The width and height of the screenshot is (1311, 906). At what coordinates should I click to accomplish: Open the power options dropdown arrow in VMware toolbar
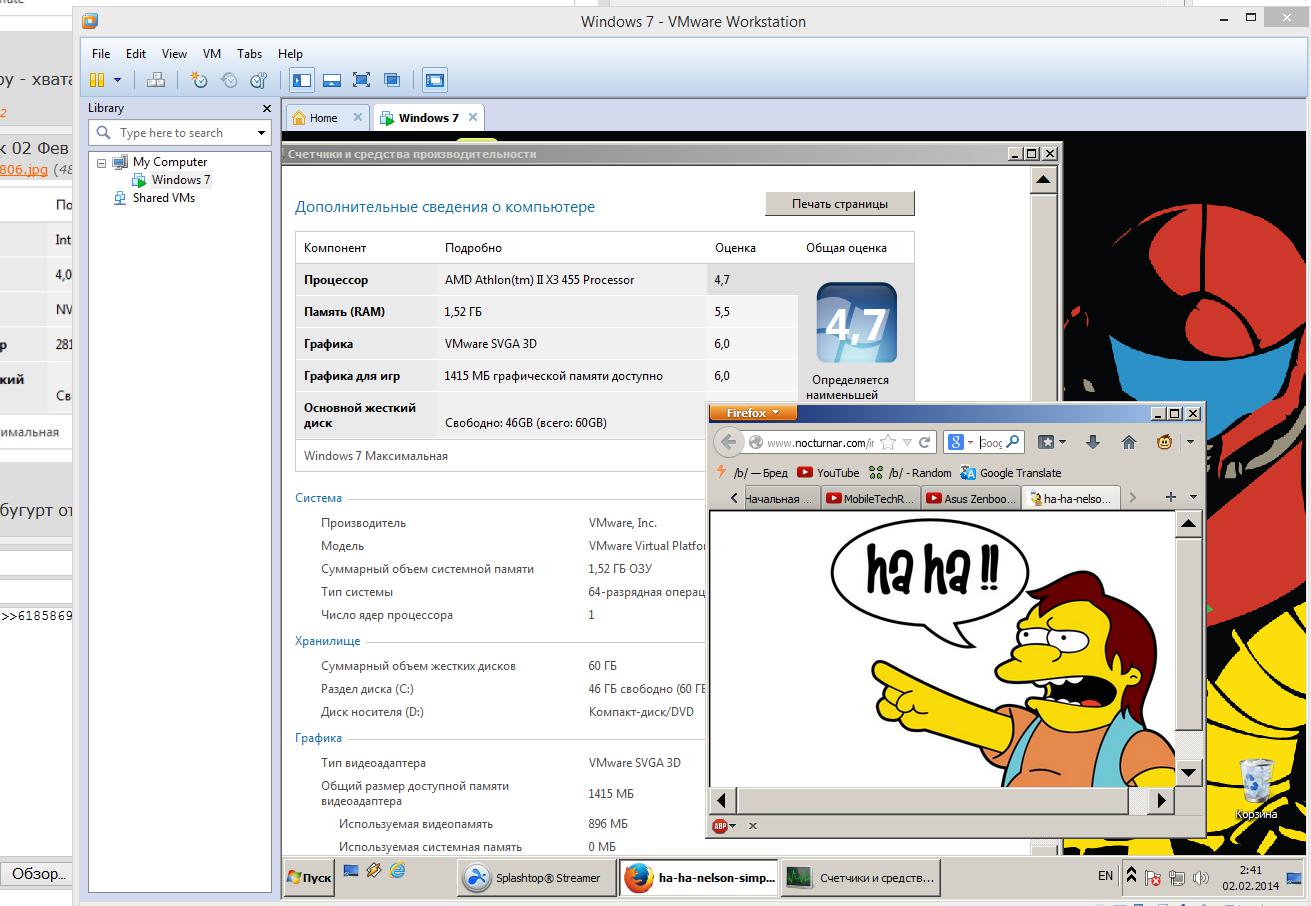pos(117,80)
